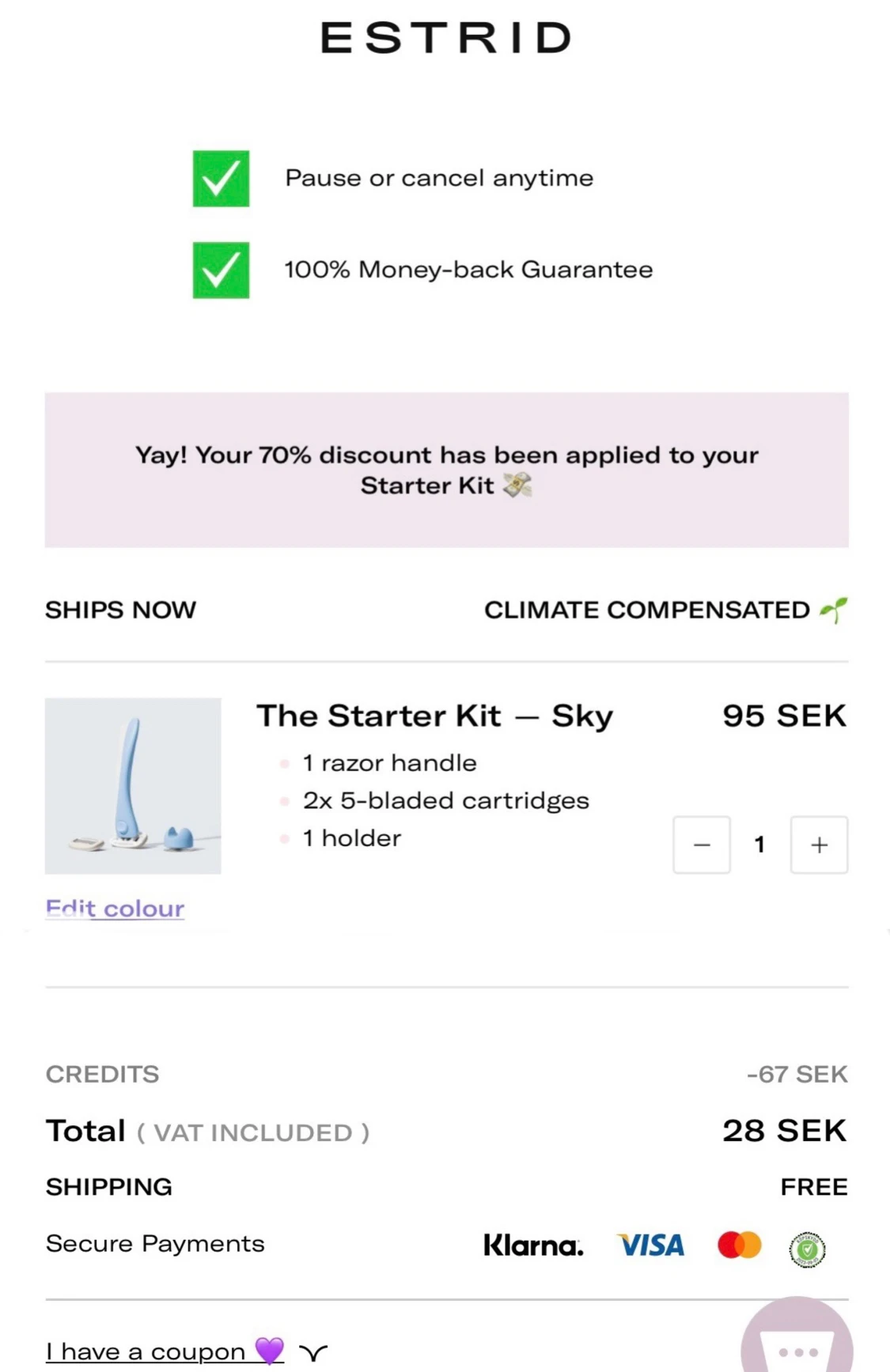Decrease quantity using the minus button
This screenshot has width=890, height=1372.
click(x=701, y=845)
